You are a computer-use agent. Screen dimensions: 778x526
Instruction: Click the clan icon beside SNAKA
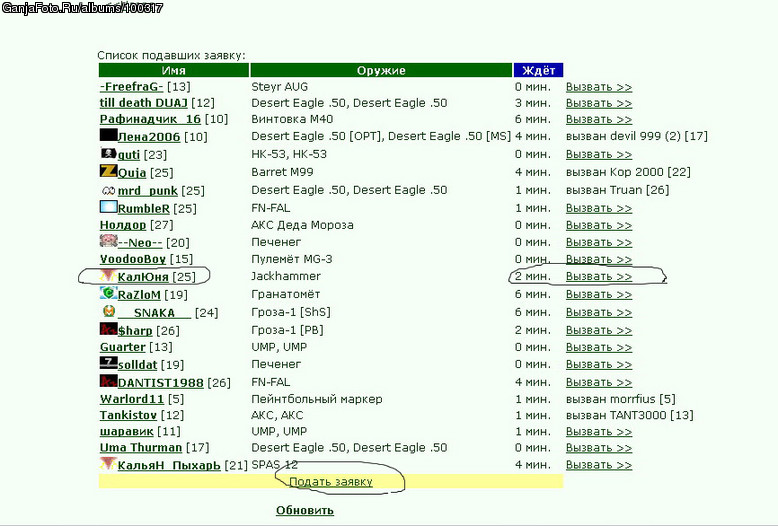109,311
